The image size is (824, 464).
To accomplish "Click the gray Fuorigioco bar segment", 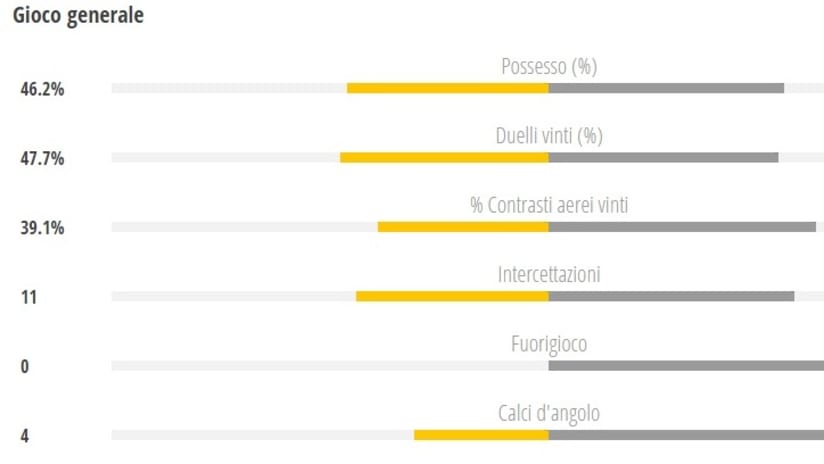I will point(686,366).
